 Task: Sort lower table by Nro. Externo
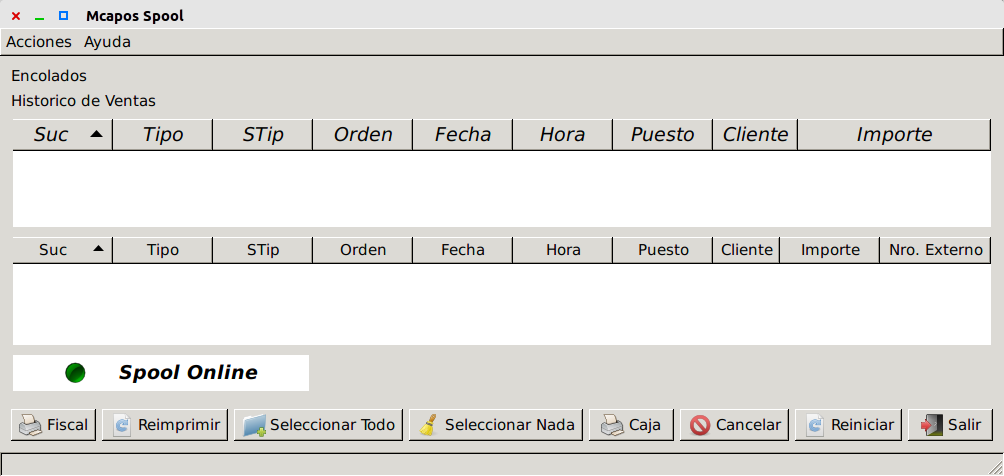[935, 250]
